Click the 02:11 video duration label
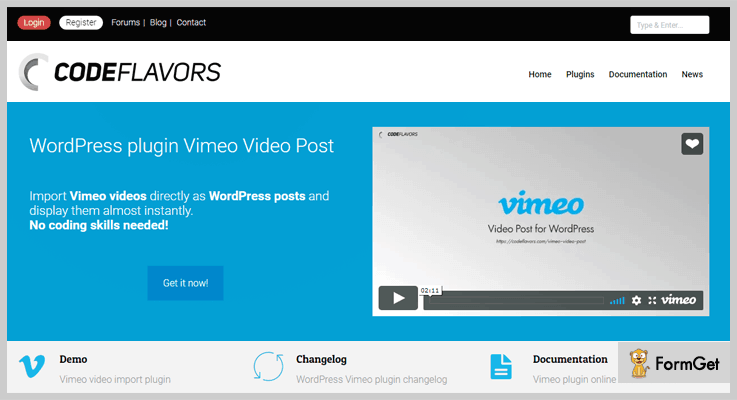Viewport: 737px width, 400px height. coord(430,291)
